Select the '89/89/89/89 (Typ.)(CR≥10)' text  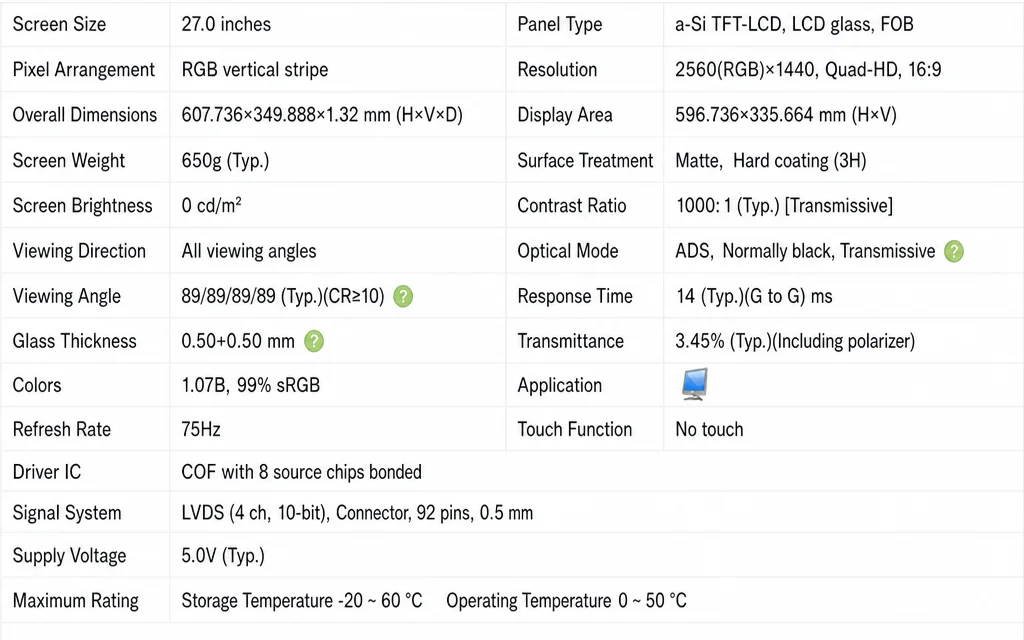tap(283, 296)
